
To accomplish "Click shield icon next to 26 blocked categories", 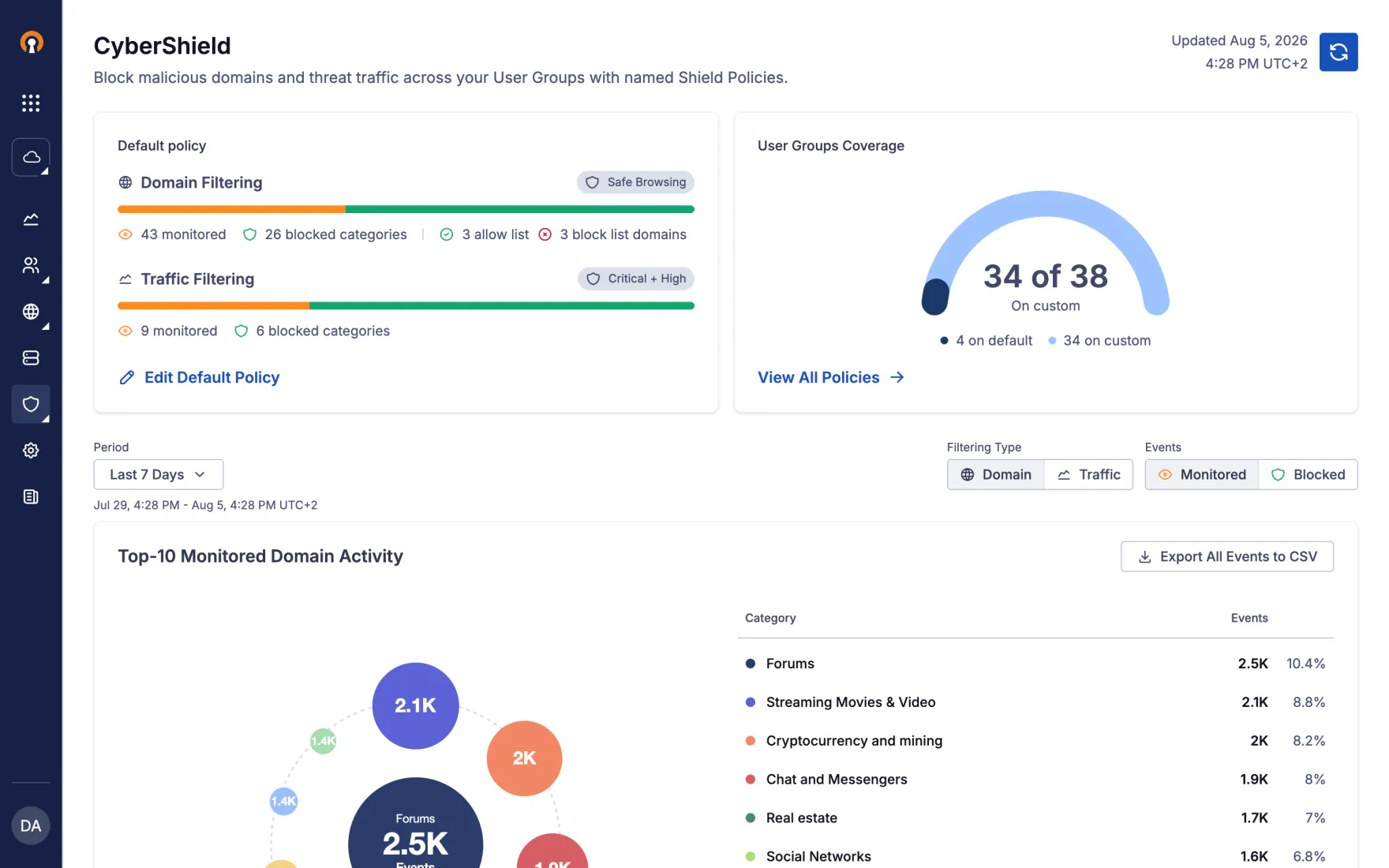I will pyautogui.click(x=249, y=234).
